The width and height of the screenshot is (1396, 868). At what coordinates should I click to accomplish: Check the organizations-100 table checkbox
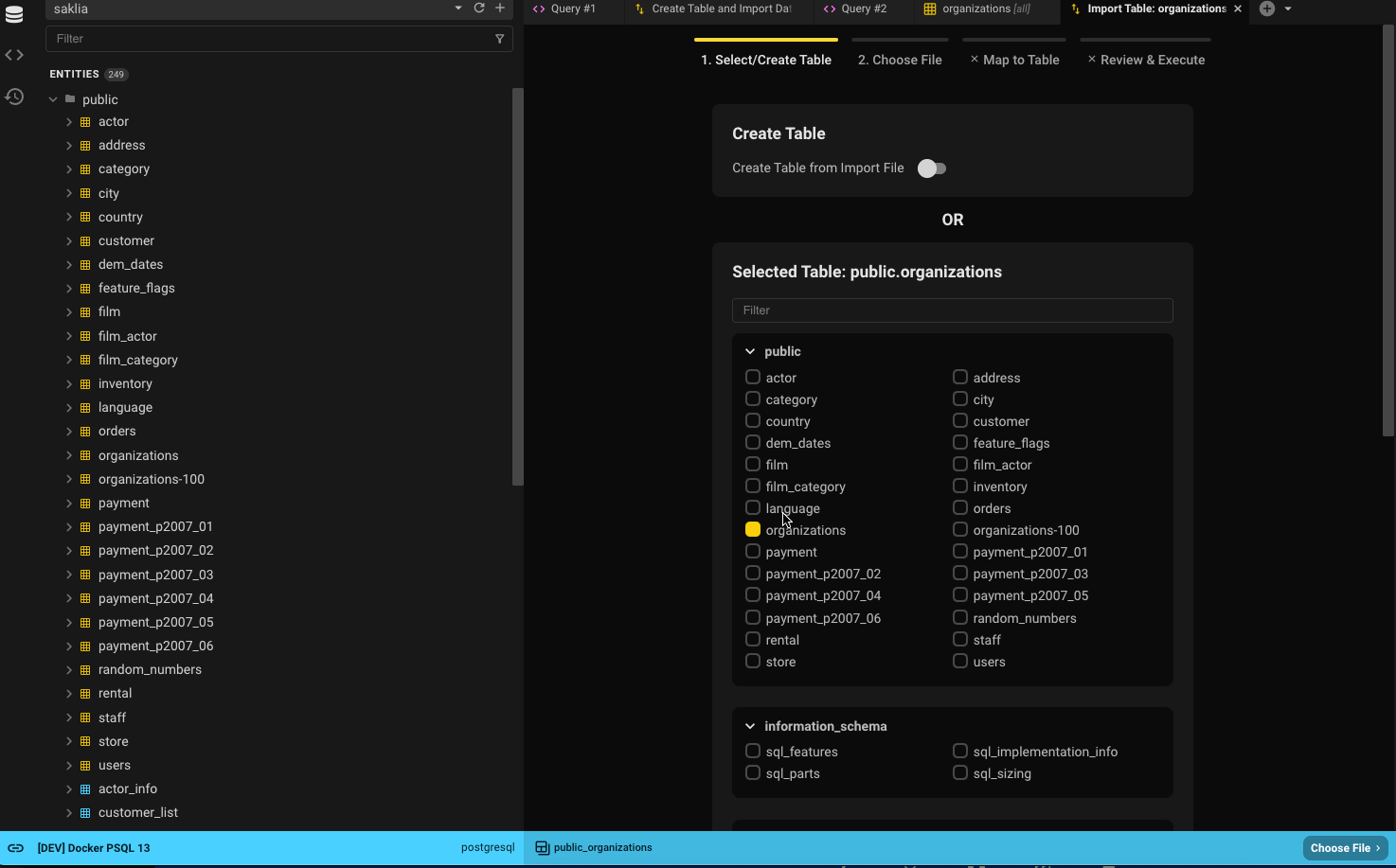pyautogui.click(x=960, y=529)
